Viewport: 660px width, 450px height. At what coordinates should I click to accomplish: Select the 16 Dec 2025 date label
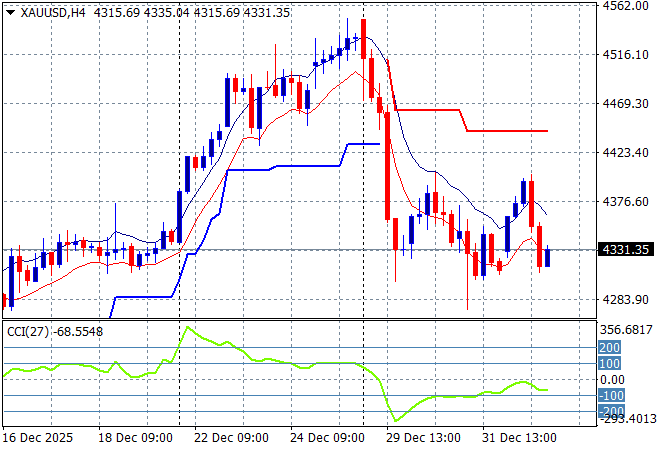pyautogui.click(x=37, y=438)
